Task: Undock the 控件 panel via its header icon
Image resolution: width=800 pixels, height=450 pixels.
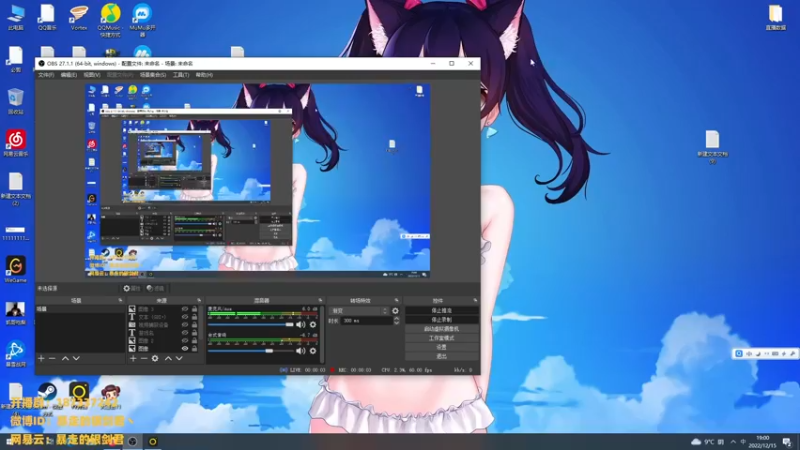Action: 475,301
